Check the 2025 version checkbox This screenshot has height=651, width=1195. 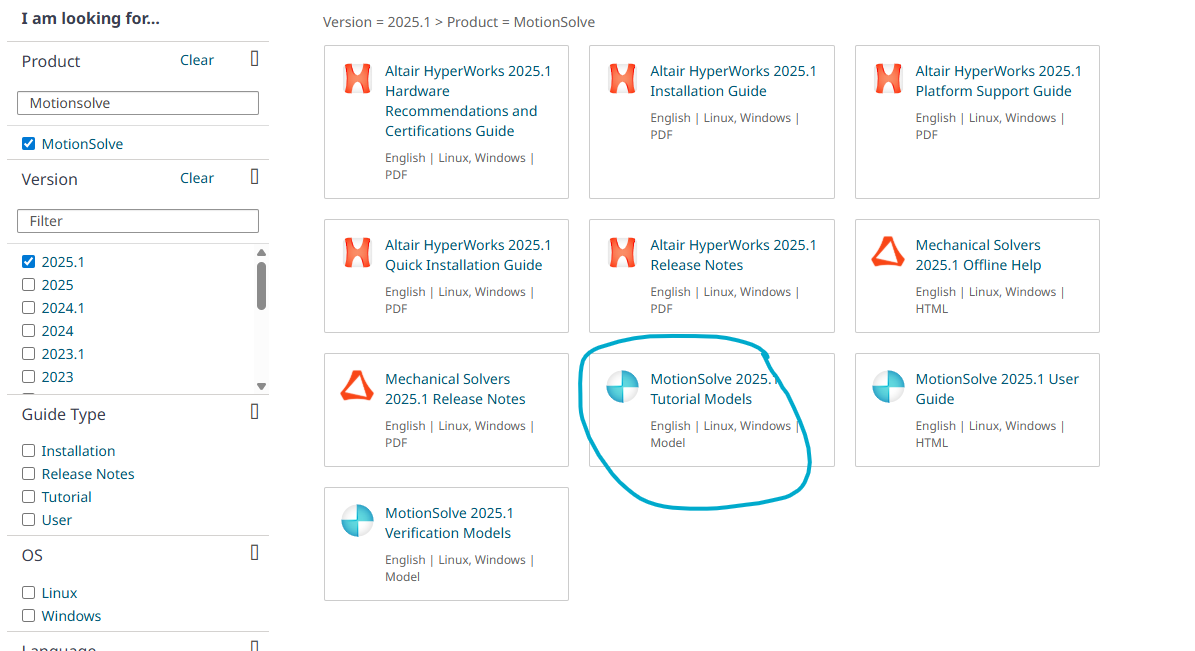click(x=28, y=284)
